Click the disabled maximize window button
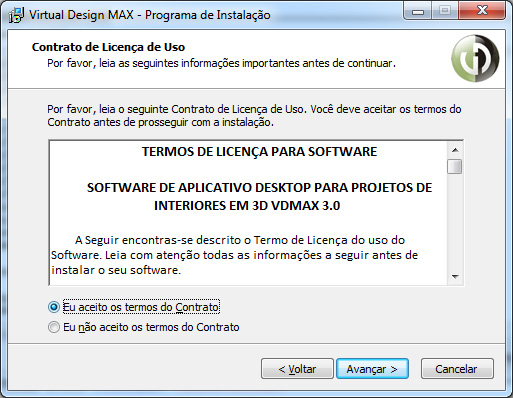 click(x=445, y=12)
